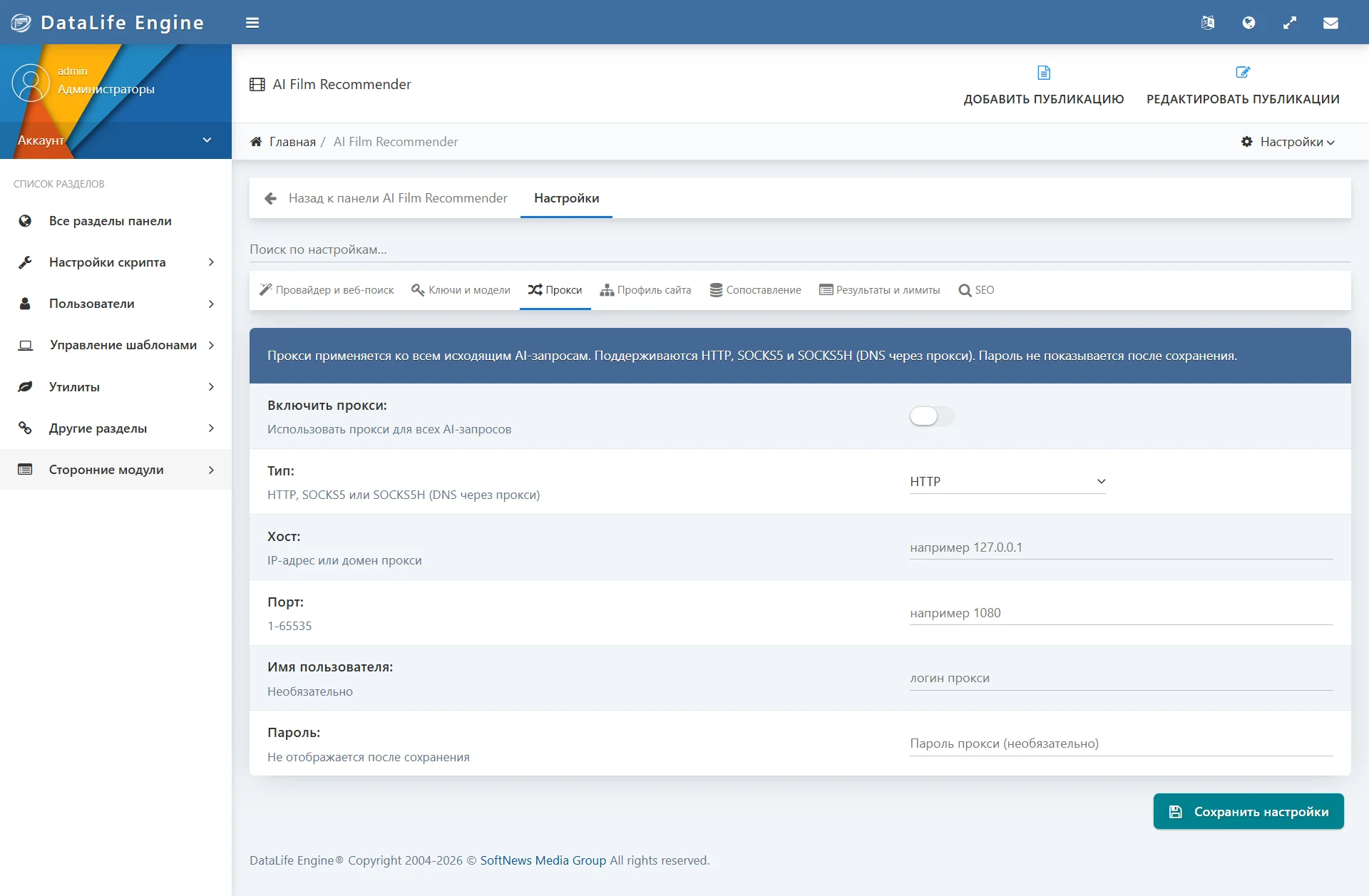Switch to fullscreen with the expand arrows icon
Image resolution: width=1369 pixels, height=896 pixels.
point(1290,23)
